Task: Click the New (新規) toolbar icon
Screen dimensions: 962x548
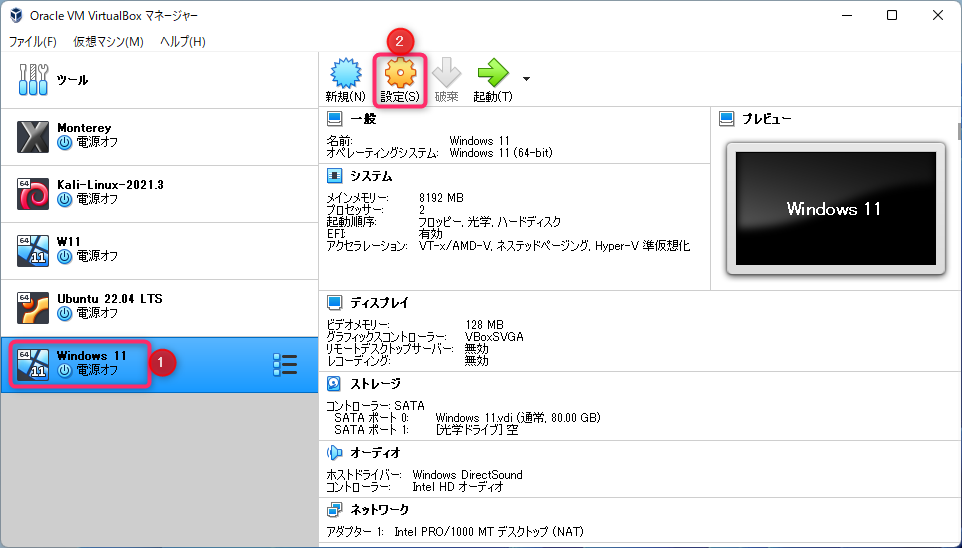Action: [346, 73]
